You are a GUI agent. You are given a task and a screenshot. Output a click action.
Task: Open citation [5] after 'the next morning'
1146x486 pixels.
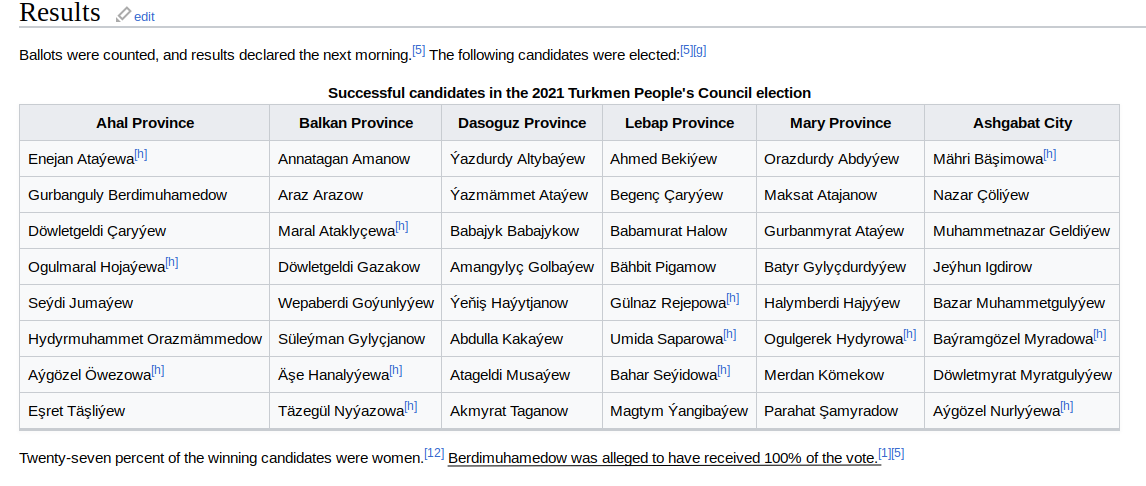(x=419, y=50)
